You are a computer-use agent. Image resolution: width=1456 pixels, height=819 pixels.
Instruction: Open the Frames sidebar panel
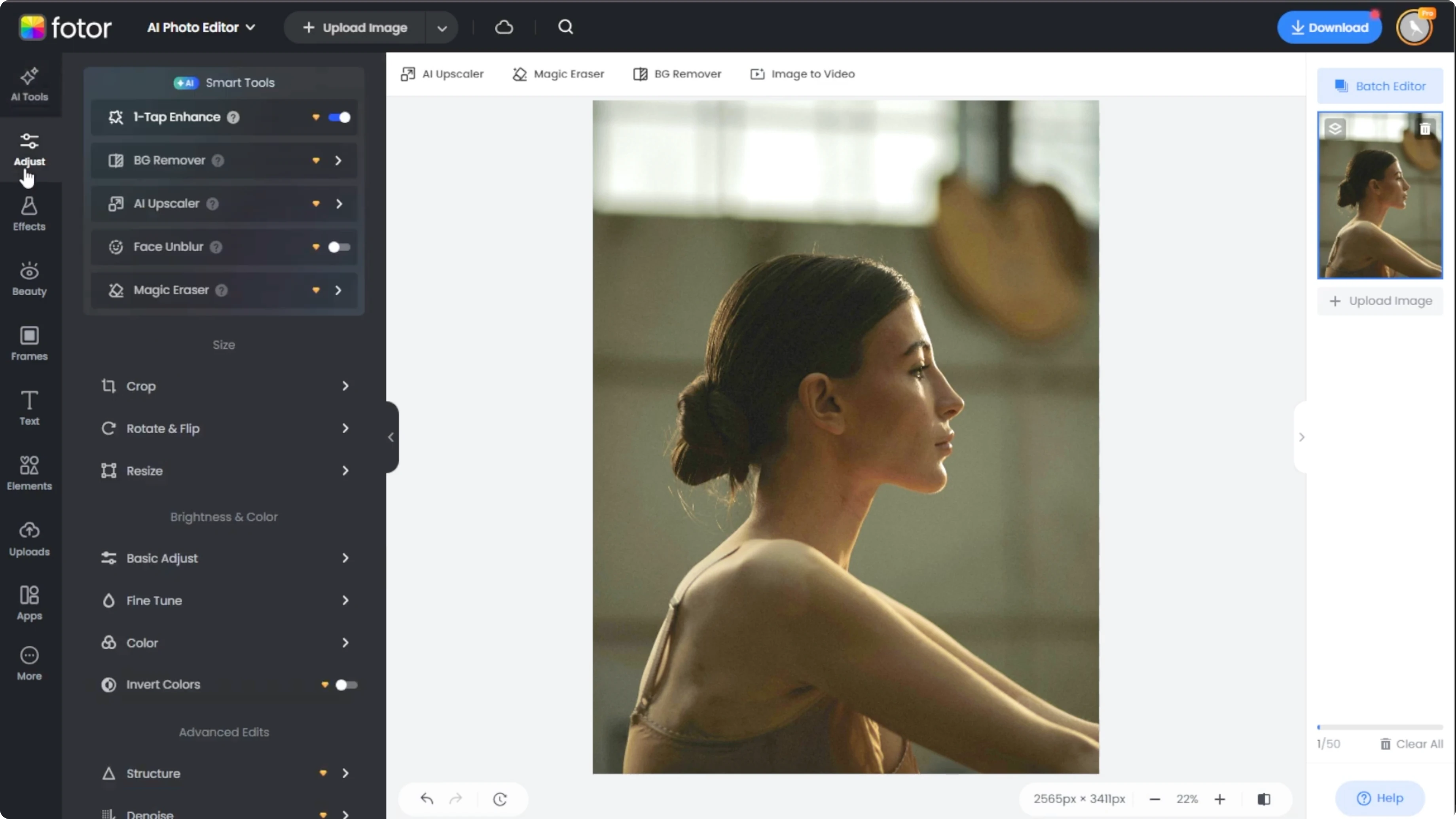tap(29, 344)
